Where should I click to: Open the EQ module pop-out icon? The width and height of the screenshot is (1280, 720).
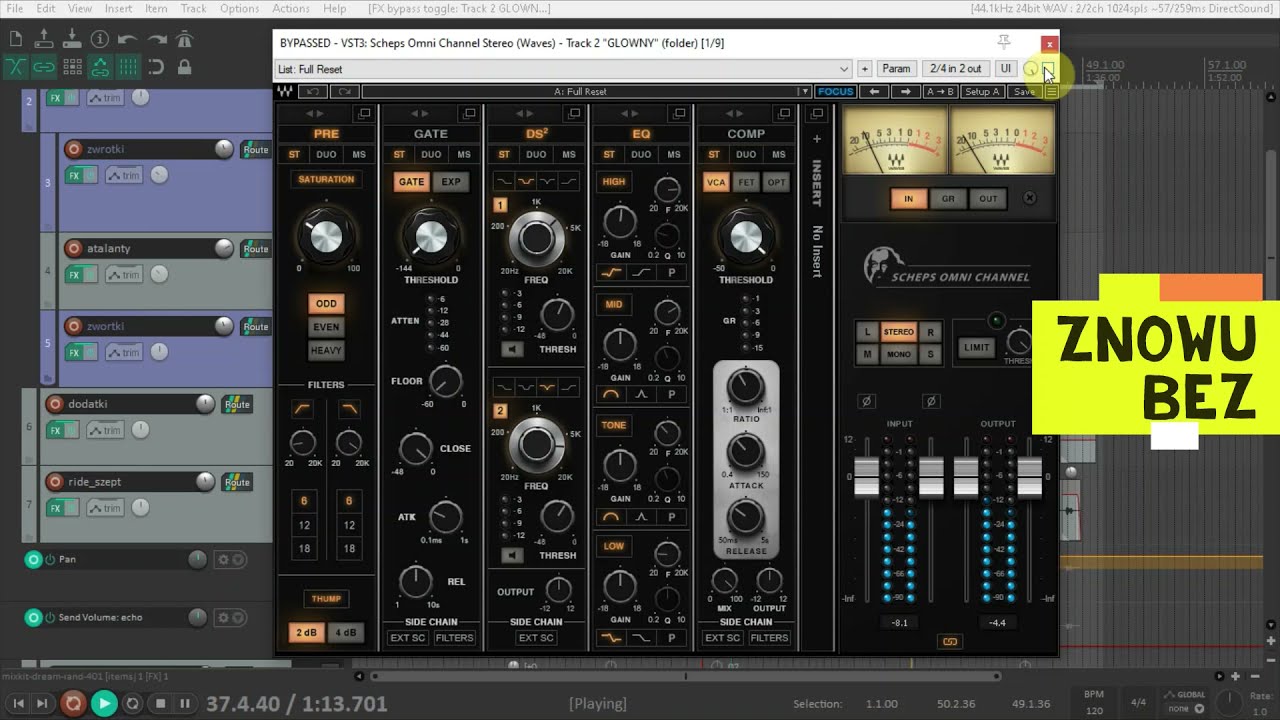680,114
